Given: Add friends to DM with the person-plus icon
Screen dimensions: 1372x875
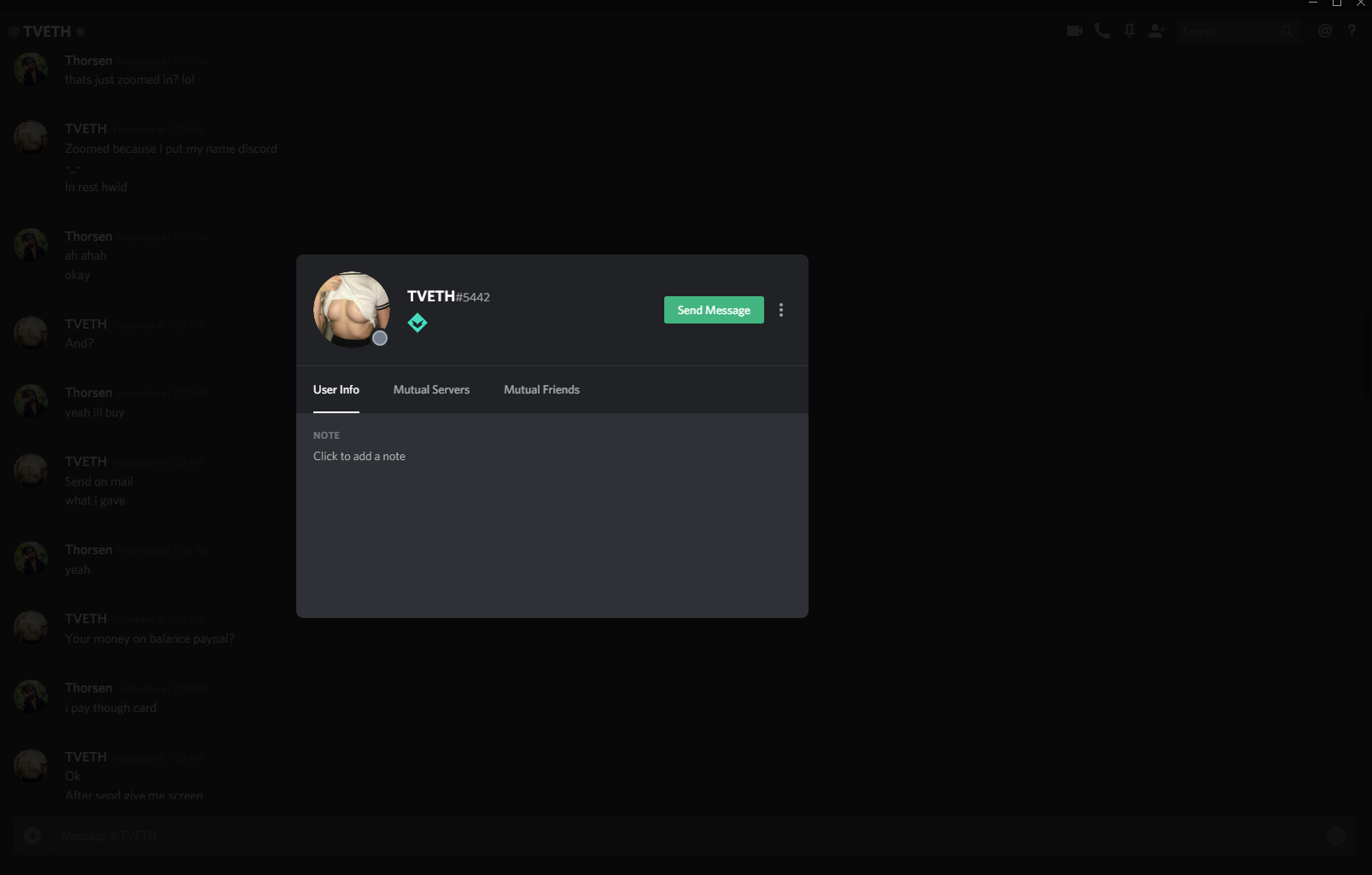Looking at the screenshot, I should (1157, 31).
